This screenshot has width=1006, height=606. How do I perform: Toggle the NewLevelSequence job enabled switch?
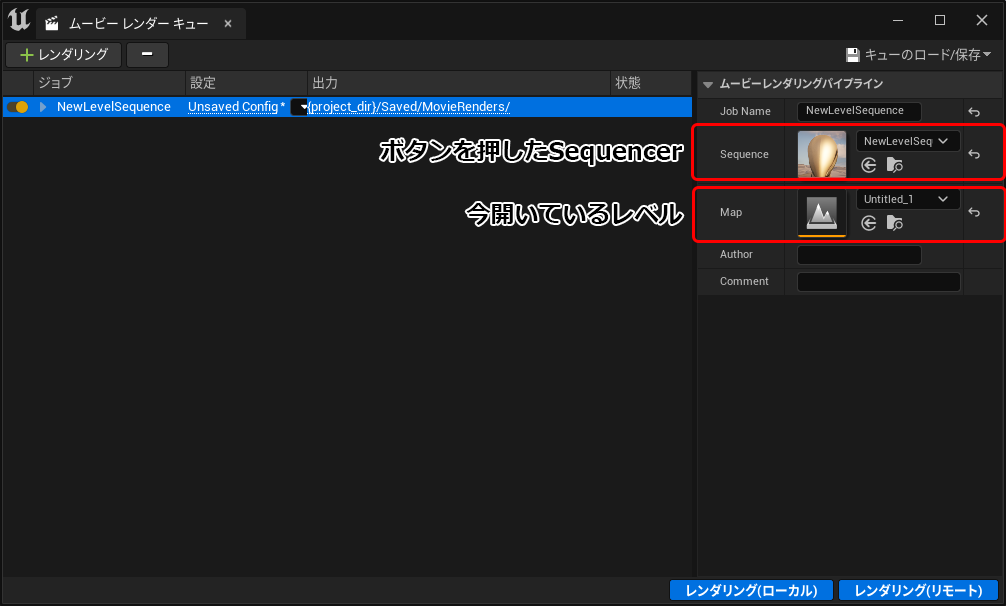pyautogui.click(x=17, y=107)
